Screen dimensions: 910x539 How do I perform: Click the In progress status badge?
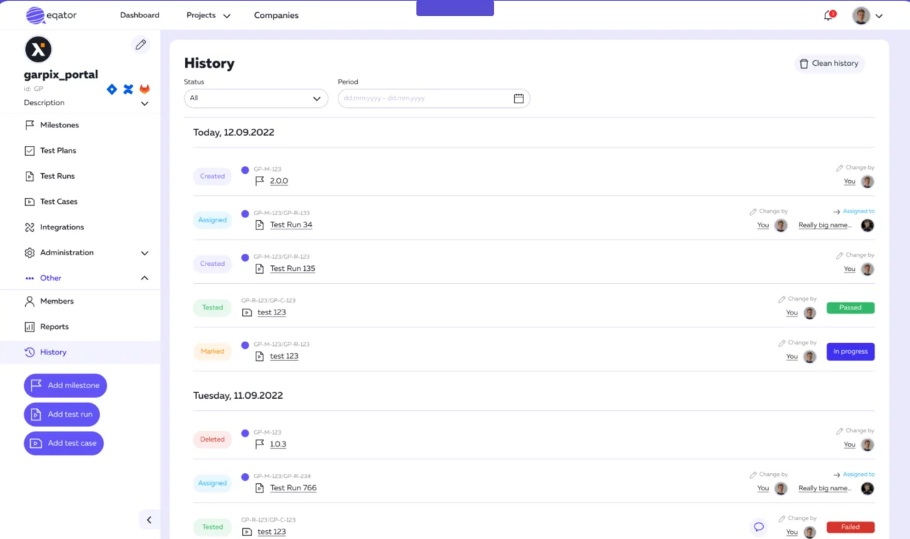(850, 352)
